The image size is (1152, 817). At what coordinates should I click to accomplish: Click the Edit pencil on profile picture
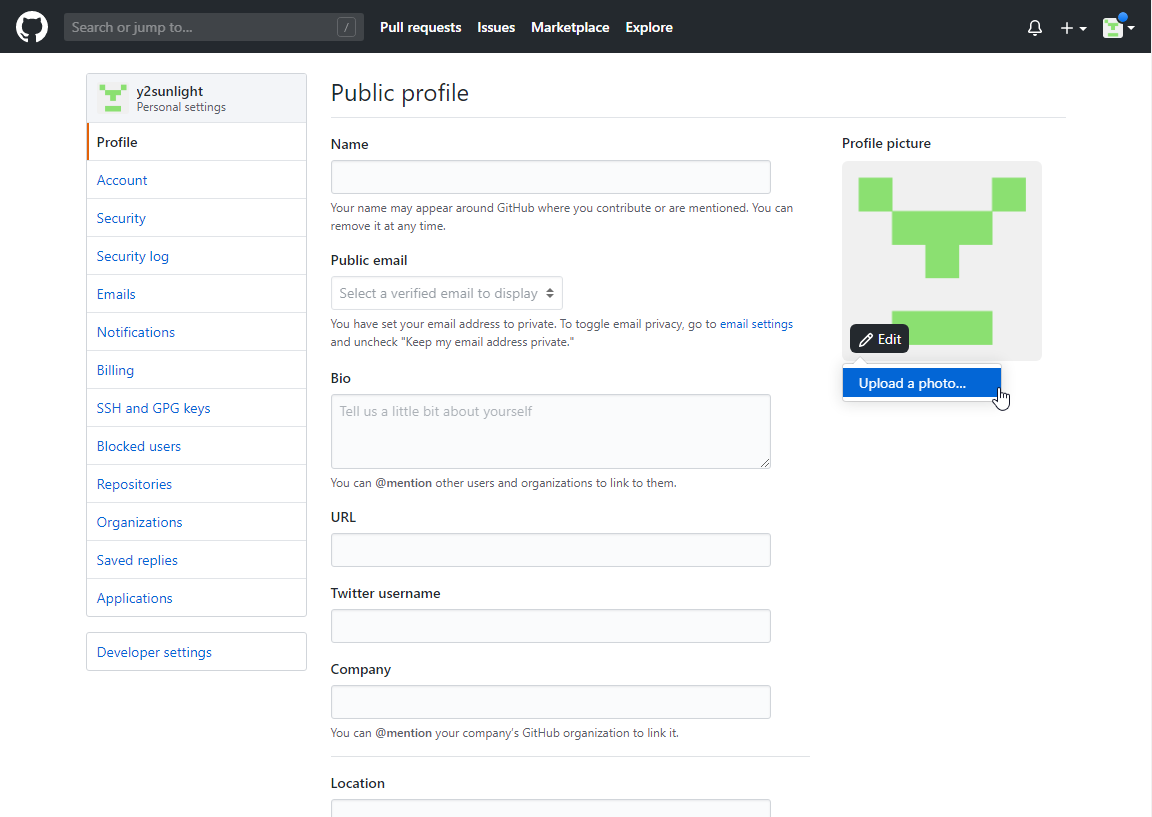coord(880,339)
